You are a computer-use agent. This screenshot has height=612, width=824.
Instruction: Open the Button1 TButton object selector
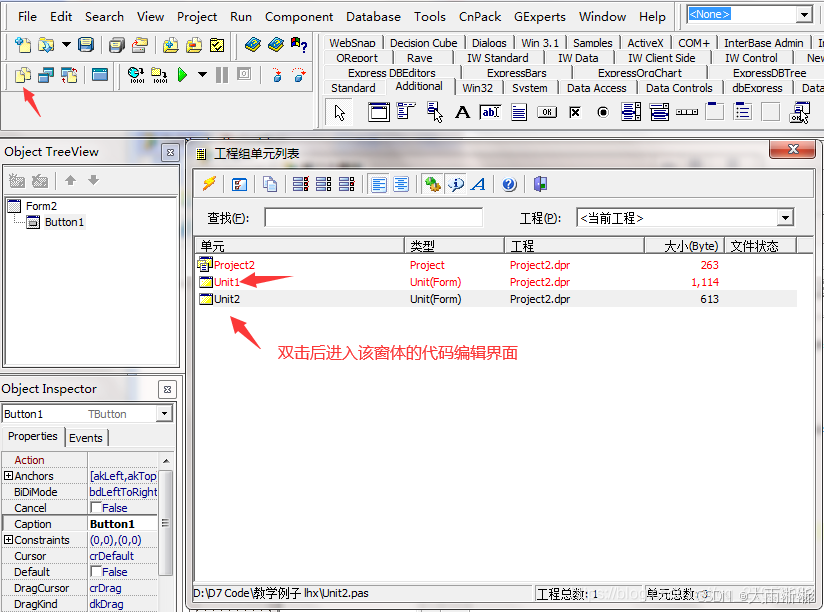point(164,413)
